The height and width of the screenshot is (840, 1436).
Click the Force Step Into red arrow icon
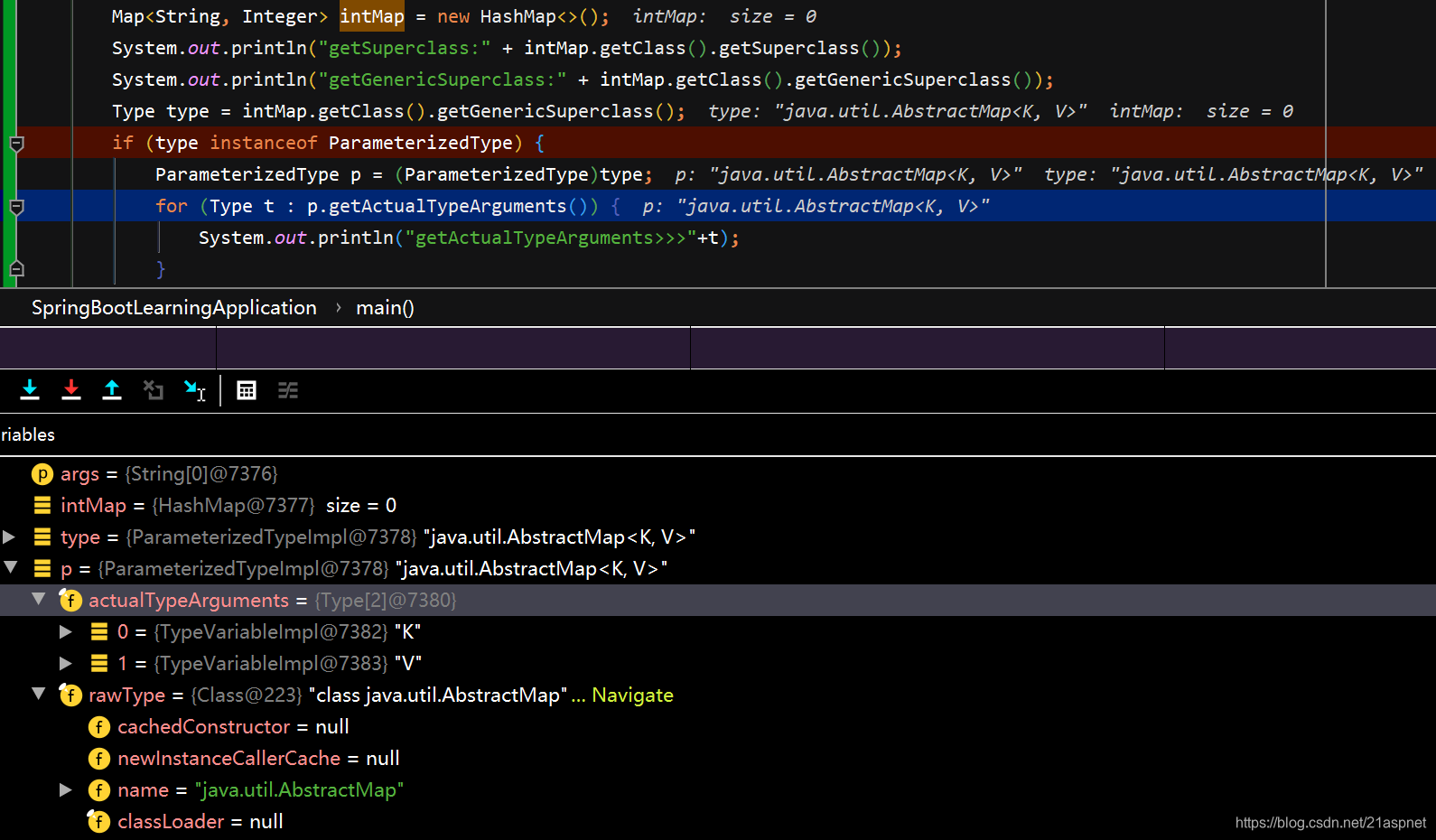click(71, 390)
